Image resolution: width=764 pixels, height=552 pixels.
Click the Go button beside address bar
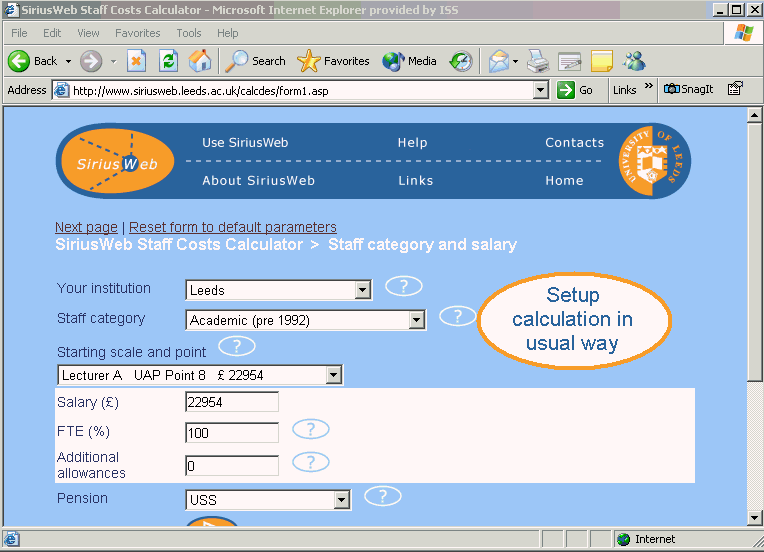tap(576, 90)
